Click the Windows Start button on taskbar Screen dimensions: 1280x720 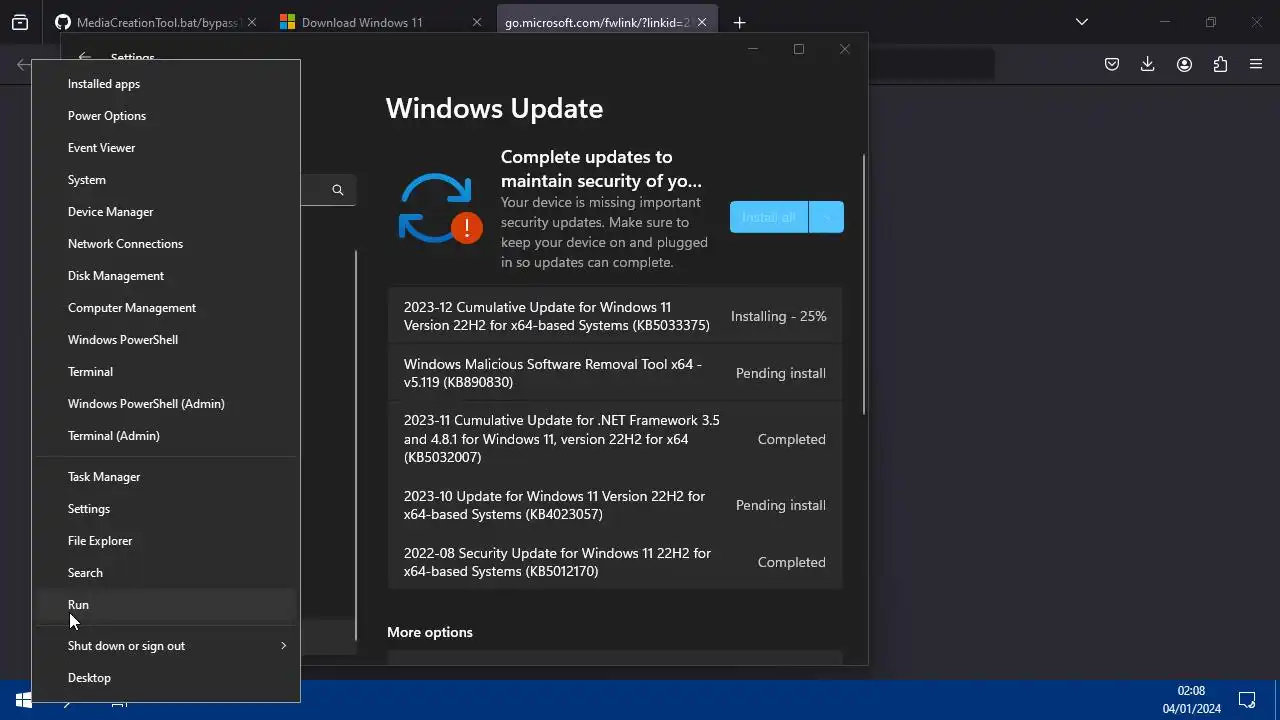tap(22, 701)
